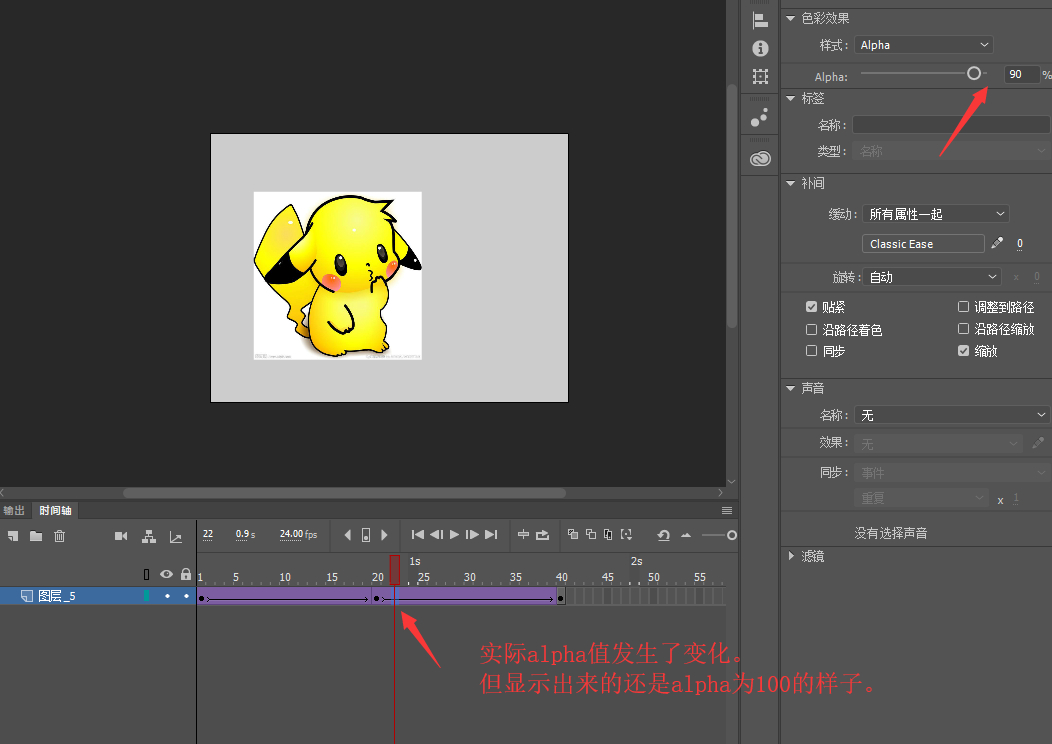Image resolution: width=1052 pixels, height=744 pixels.
Task: Show or hide all layers eye
Action: pos(166,574)
